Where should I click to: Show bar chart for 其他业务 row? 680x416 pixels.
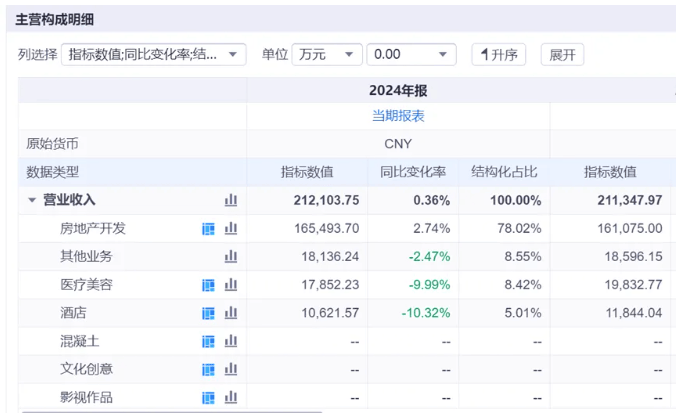click(x=231, y=256)
